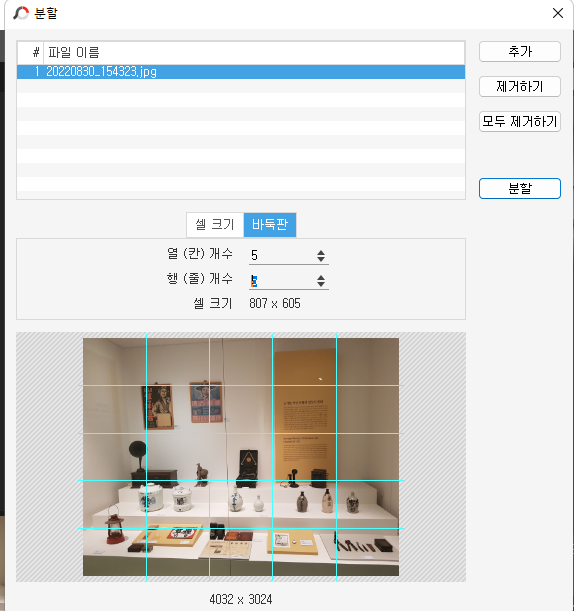This screenshot has height=611, width=574.
Task: Click the 4032 x 3024 size label
Action: [240, 599]
